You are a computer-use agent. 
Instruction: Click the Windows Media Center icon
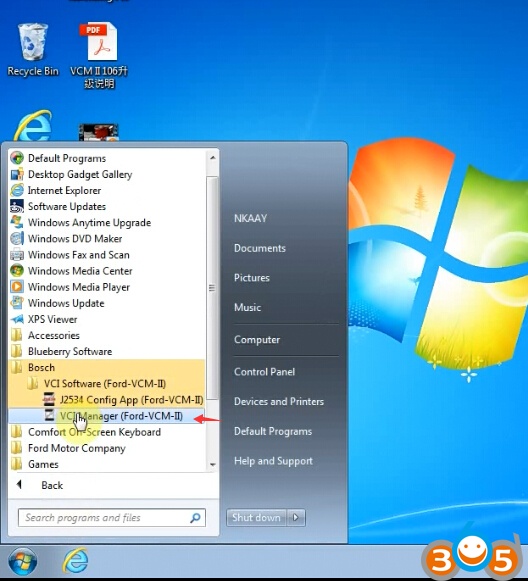(17, 271)
